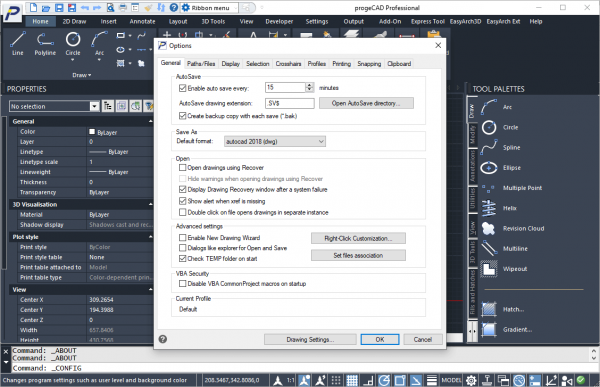This screenshot has height=387, width=600.
Task: Choose Helix in Tool Palettes
Action: [499, 208]
